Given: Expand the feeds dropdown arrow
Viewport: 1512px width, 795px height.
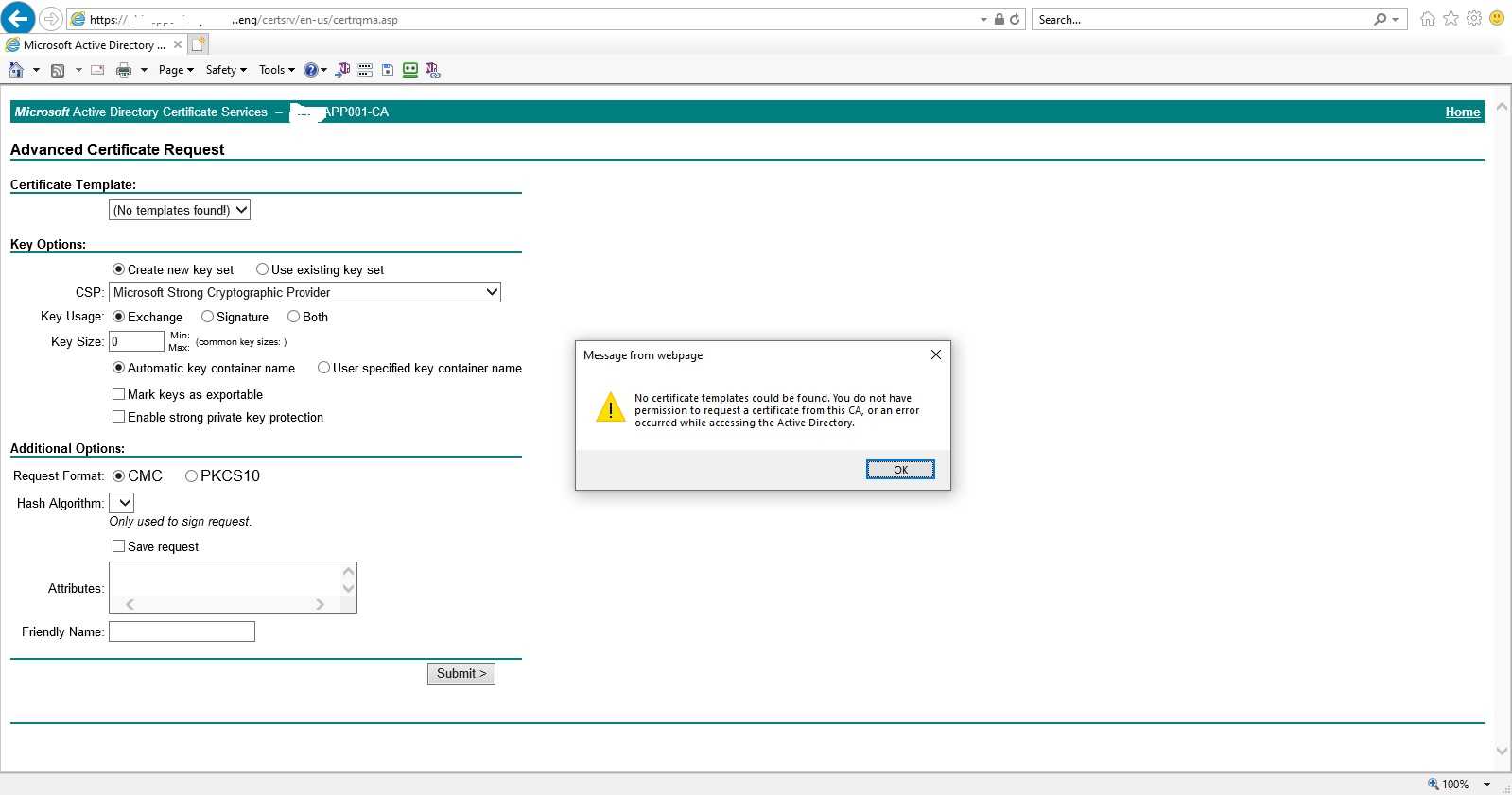Looking at the screenshot, I should tap(78, 70).
